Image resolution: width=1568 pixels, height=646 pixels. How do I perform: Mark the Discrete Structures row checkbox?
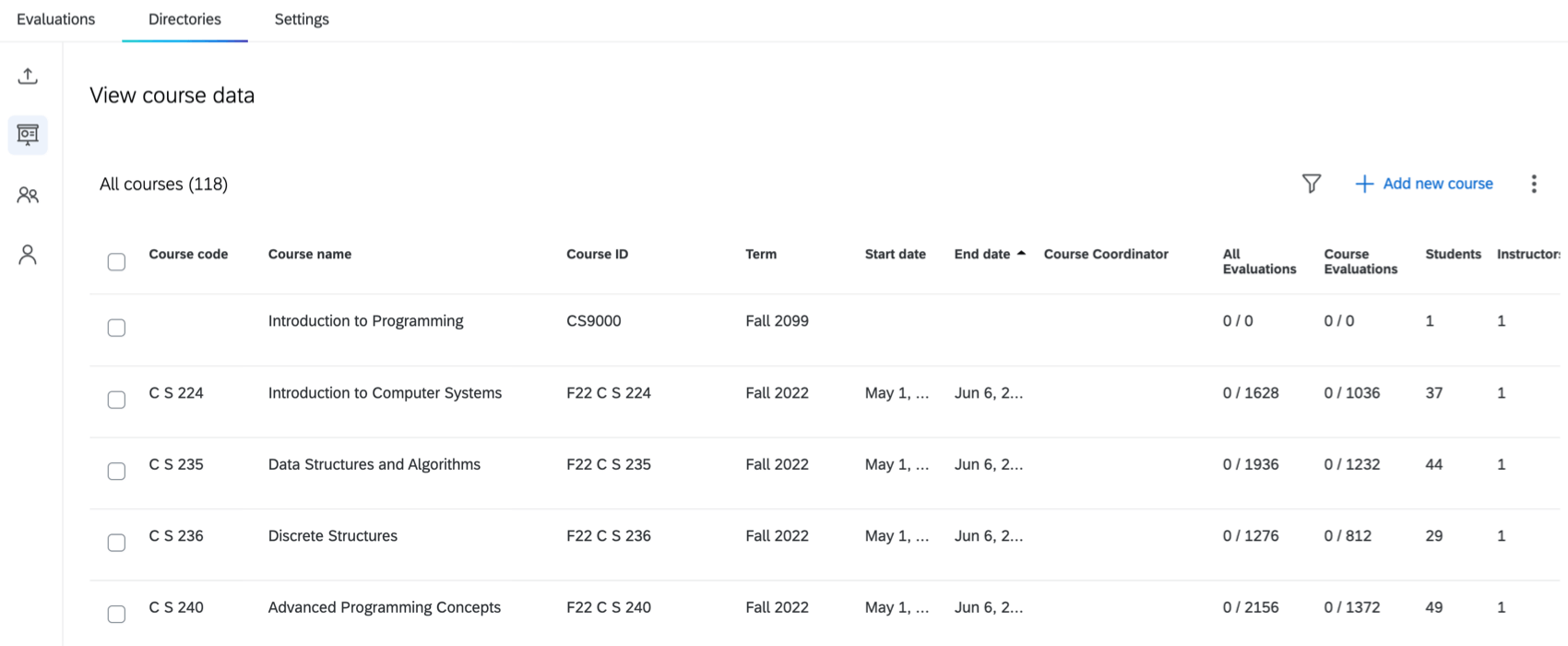point(116,543)
